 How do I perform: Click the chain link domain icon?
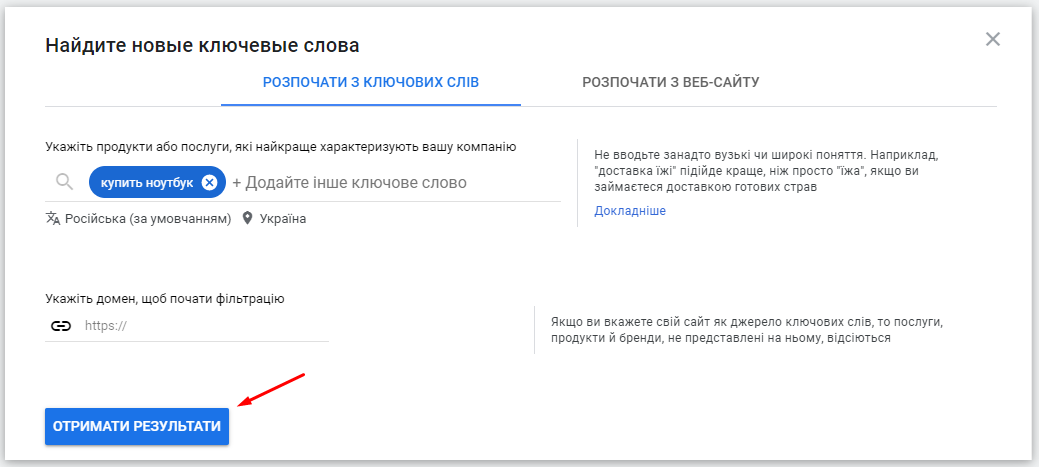tap(61, 326)
